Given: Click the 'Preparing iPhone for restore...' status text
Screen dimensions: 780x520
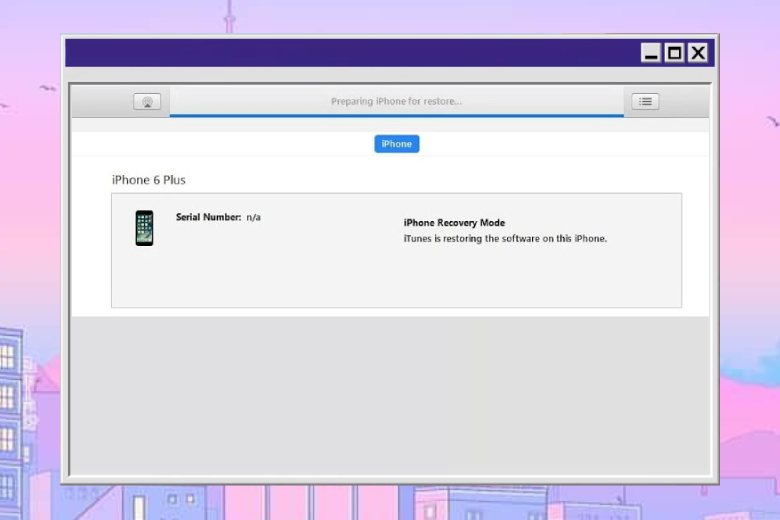Looking at the screenshot, I should pyautogui.click(x=396, y=102).
